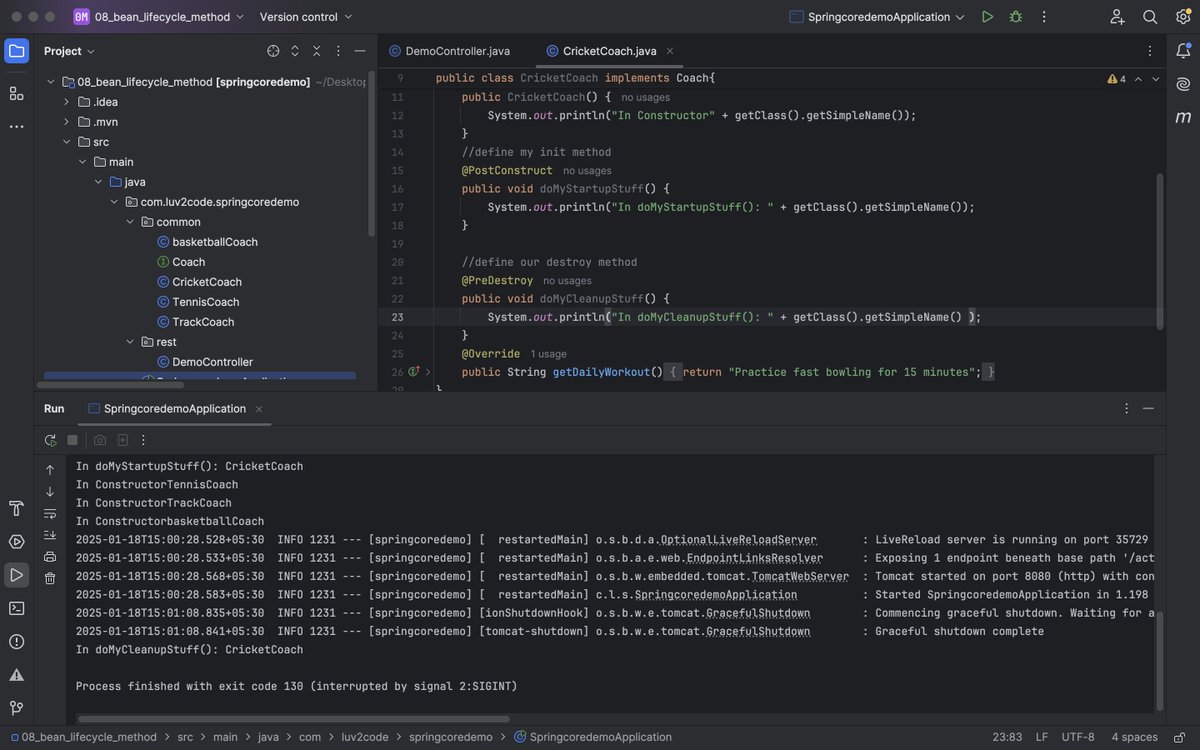Click Clear All trash icon in console

coord(50,578)
